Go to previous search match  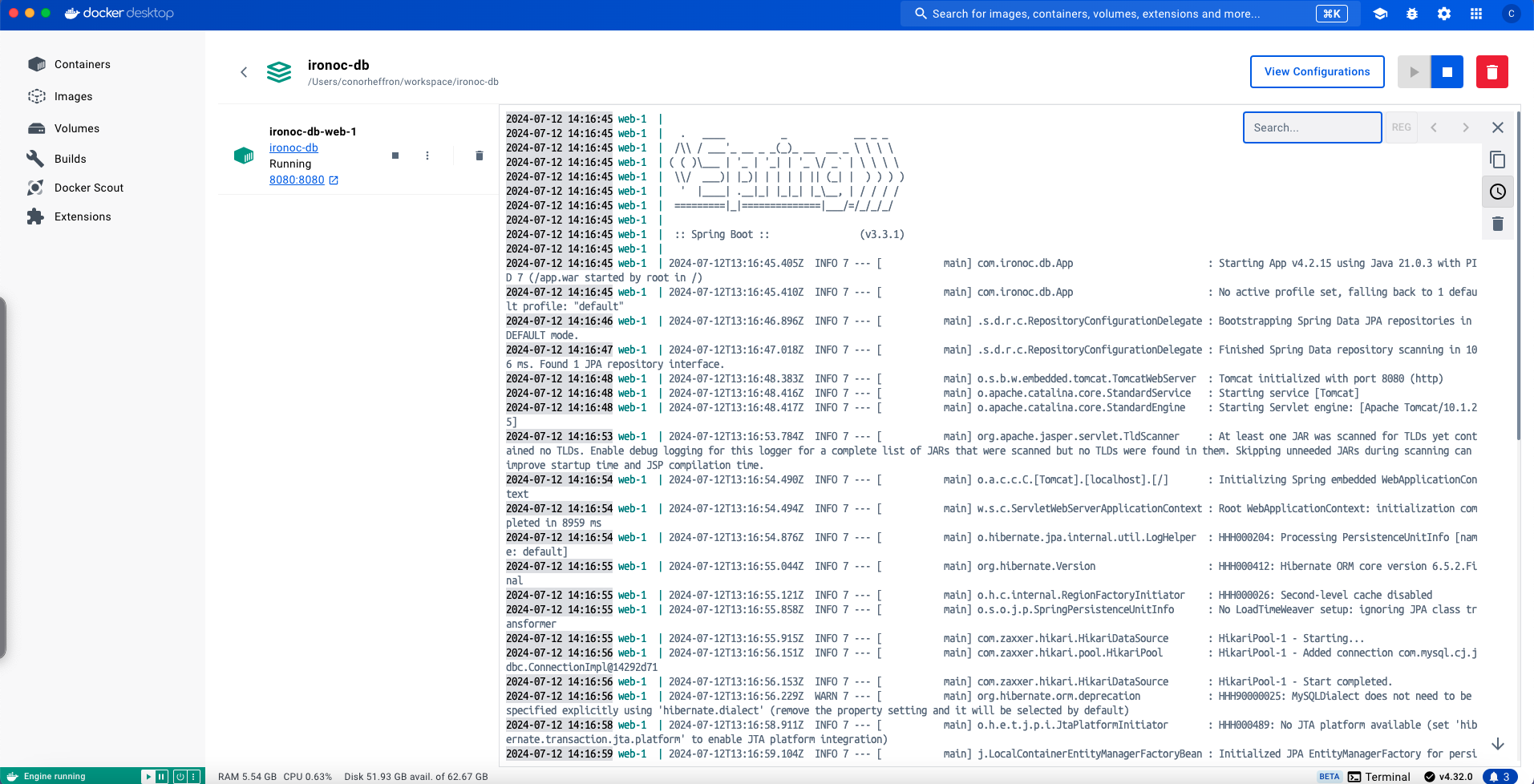coord(1434,127)
